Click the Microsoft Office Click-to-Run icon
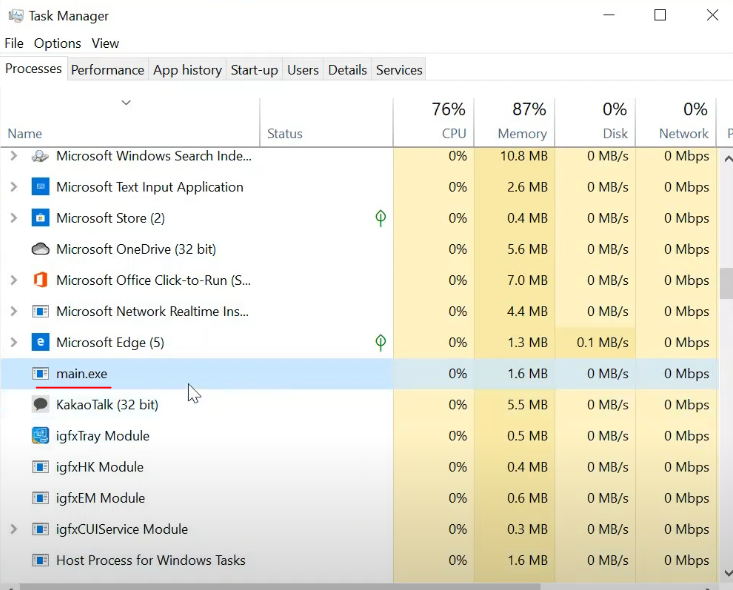 (40, 280)
